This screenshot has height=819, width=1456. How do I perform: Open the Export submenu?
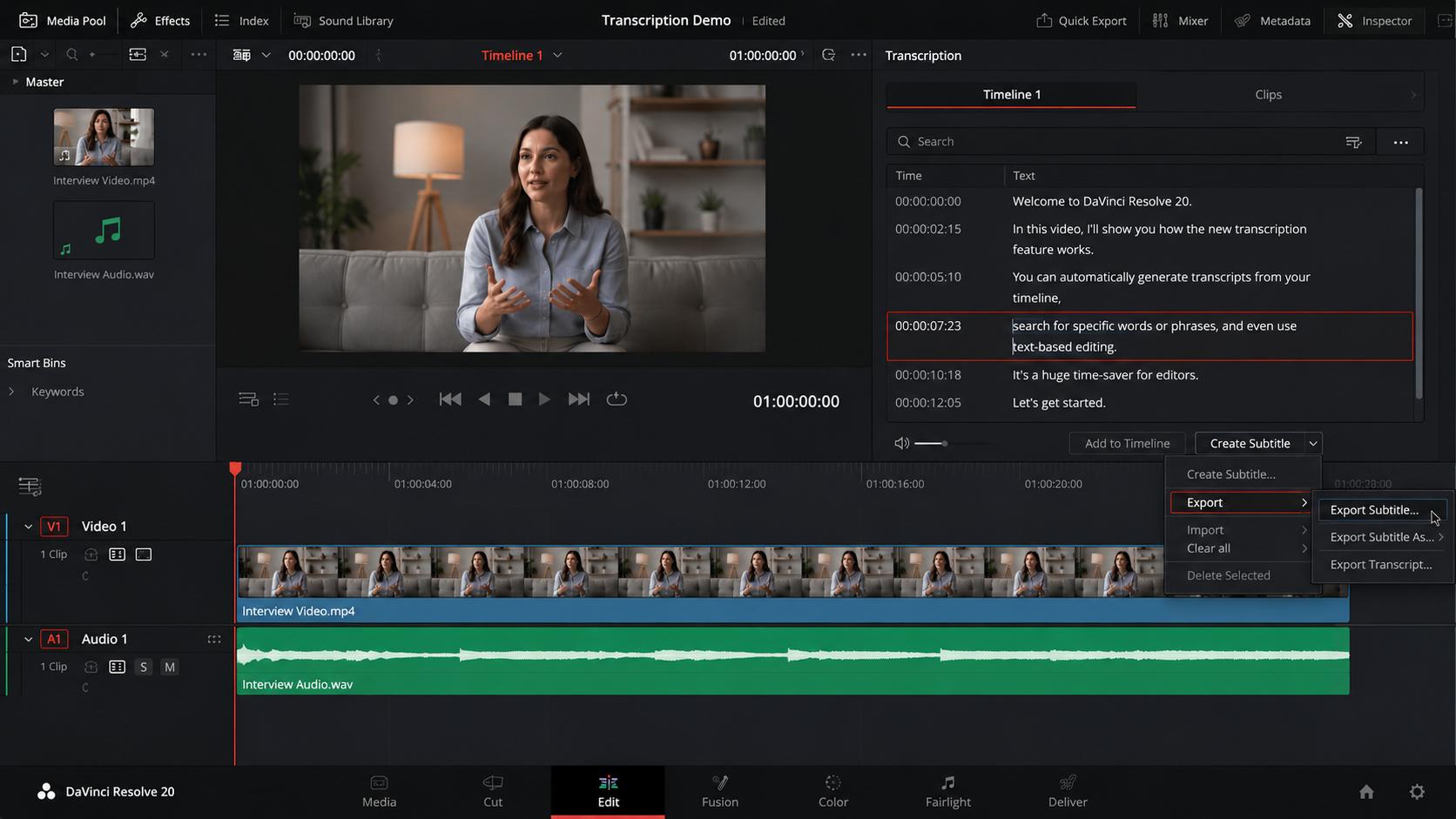pos(1242,502)
